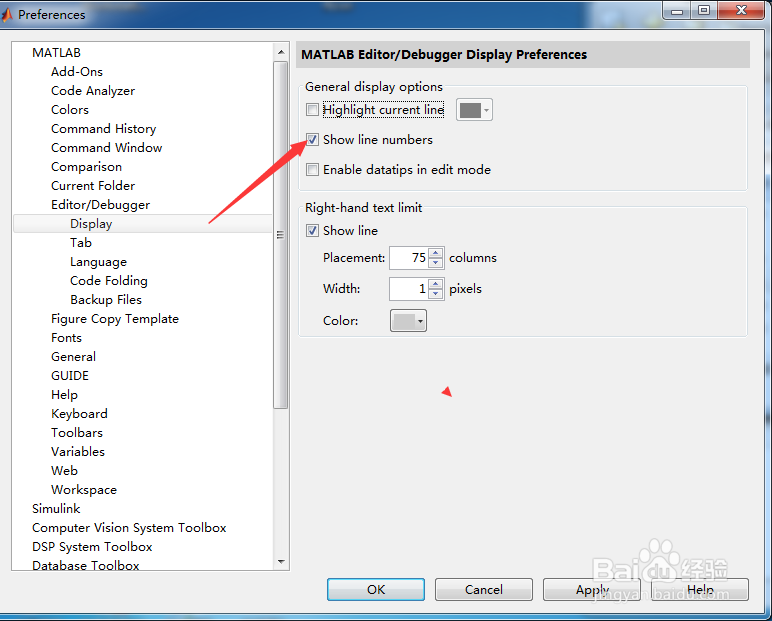Click the Cancel button
Viewport: 772px width, 621px height.
(x=483, y=589)
